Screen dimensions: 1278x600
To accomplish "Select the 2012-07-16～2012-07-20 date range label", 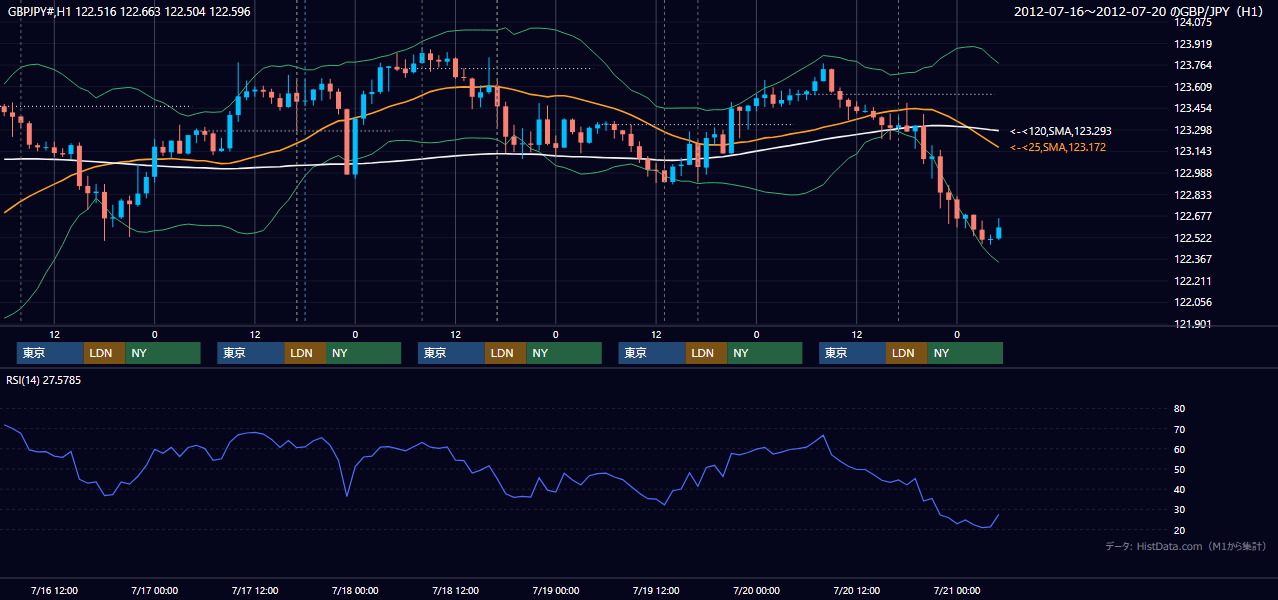I will [x=1089, y=12].
